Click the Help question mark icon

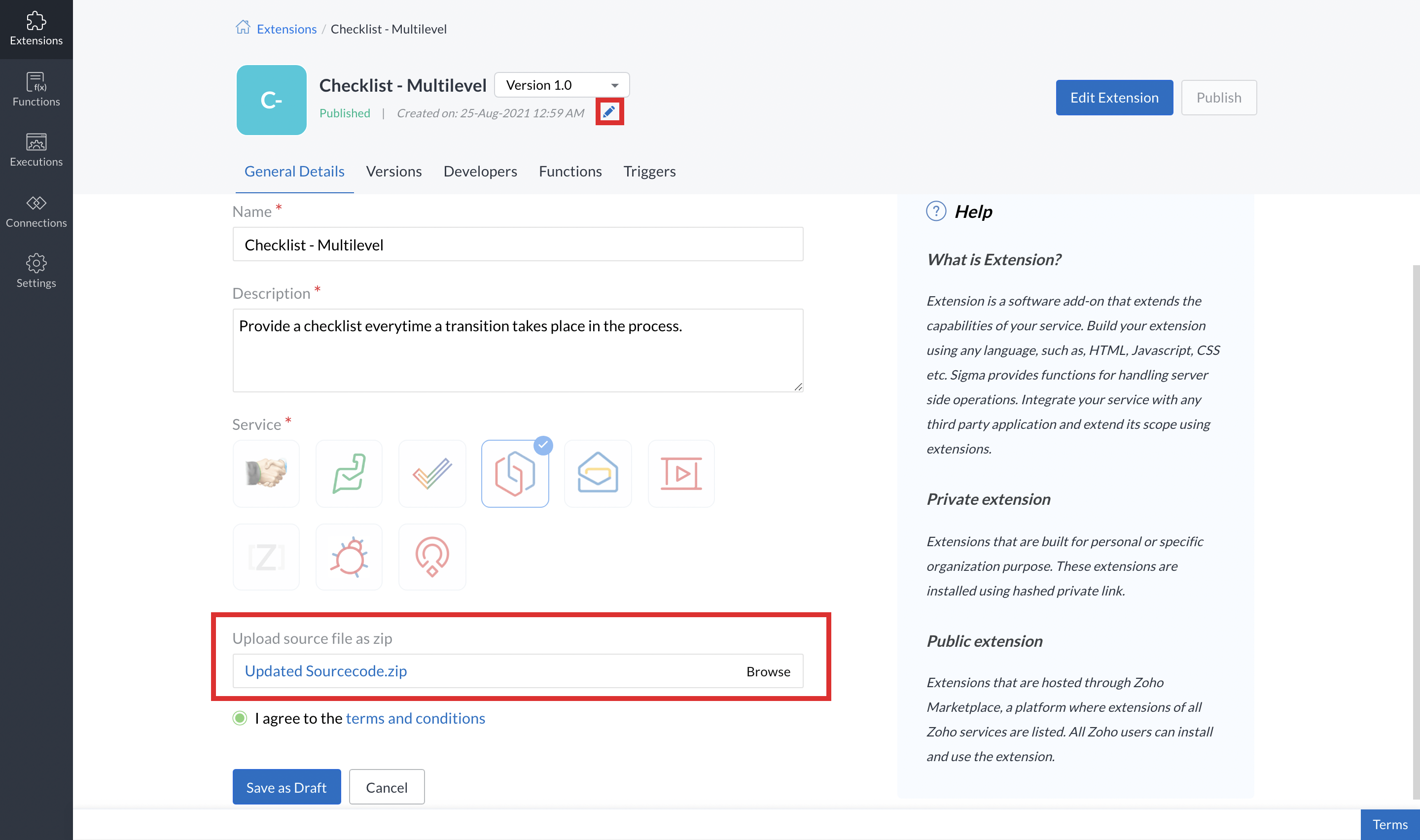[x=935, y=211]
